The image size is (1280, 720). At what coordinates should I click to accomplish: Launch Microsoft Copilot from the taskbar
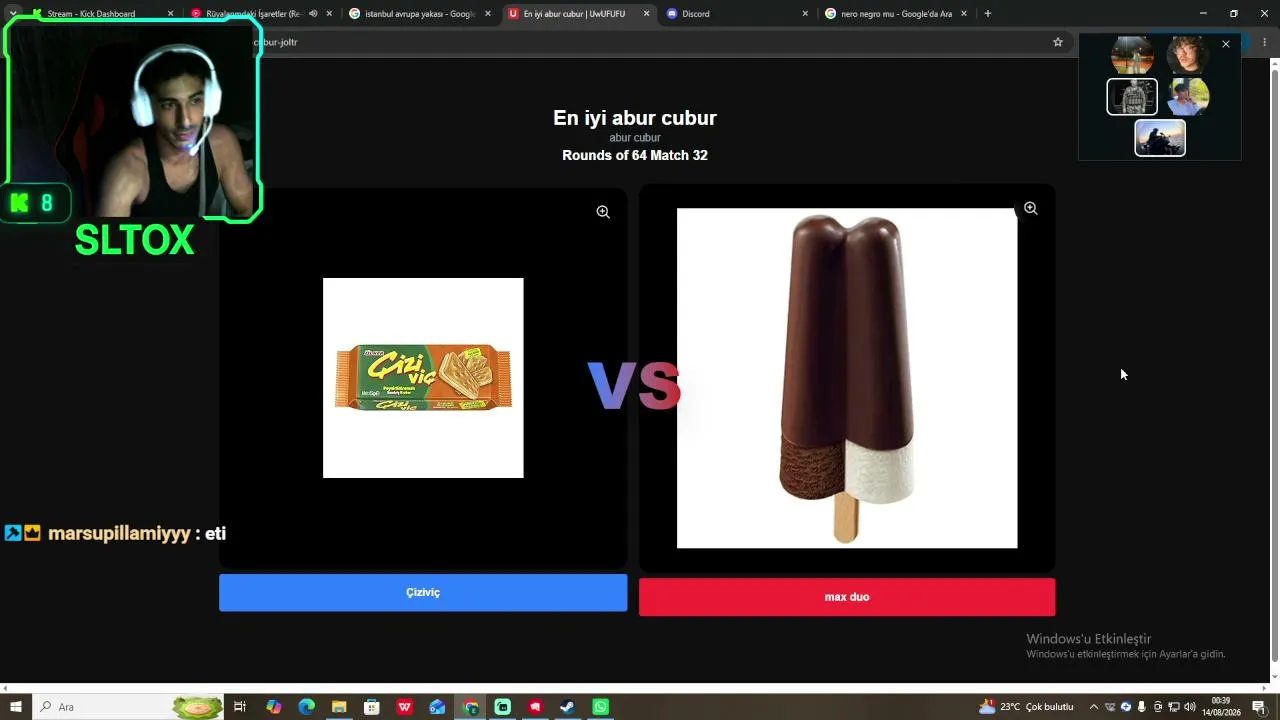(x=274, y=707)
